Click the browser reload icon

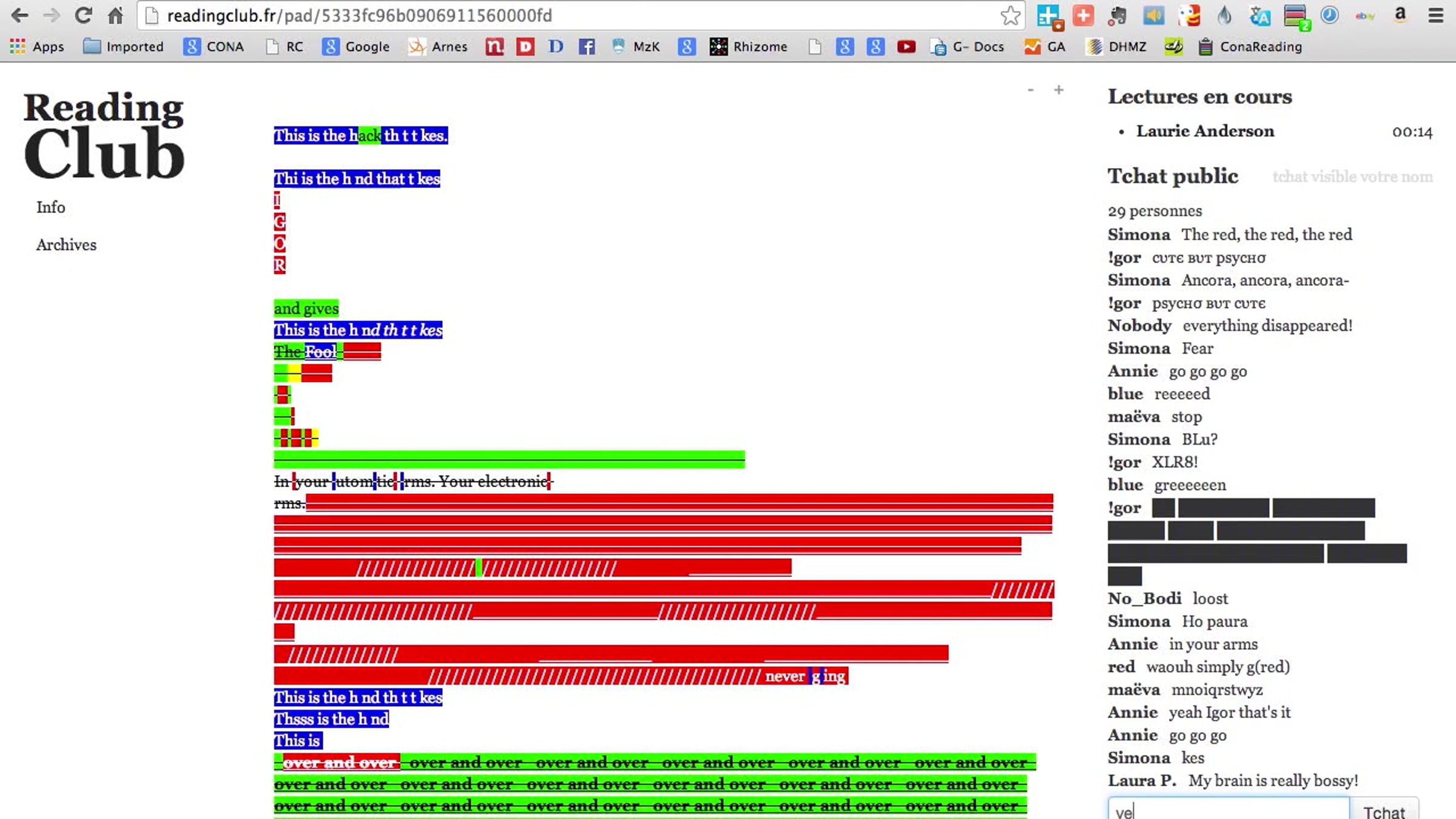pos(83,15)
